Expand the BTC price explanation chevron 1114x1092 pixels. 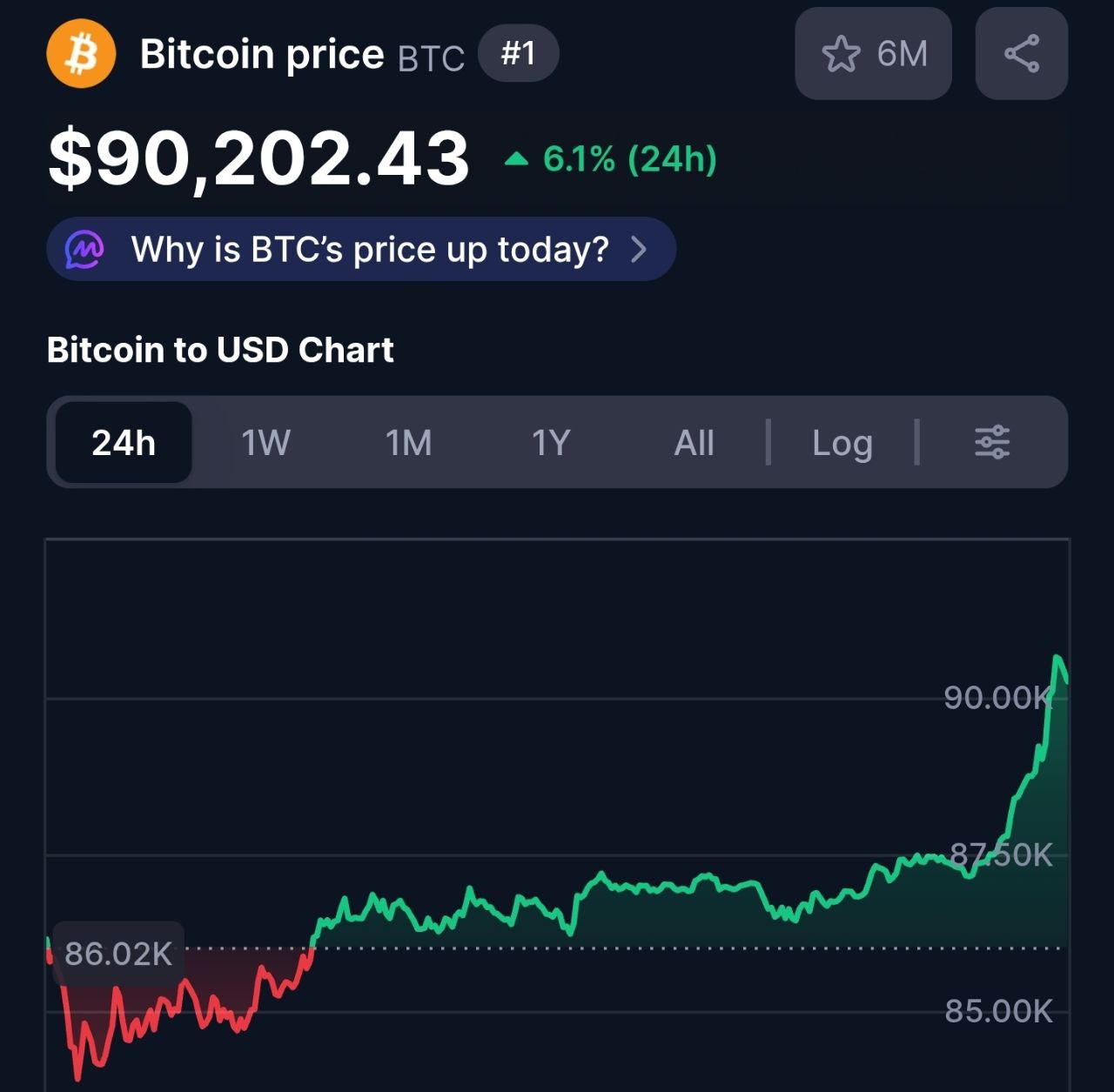tap(640, 250)
